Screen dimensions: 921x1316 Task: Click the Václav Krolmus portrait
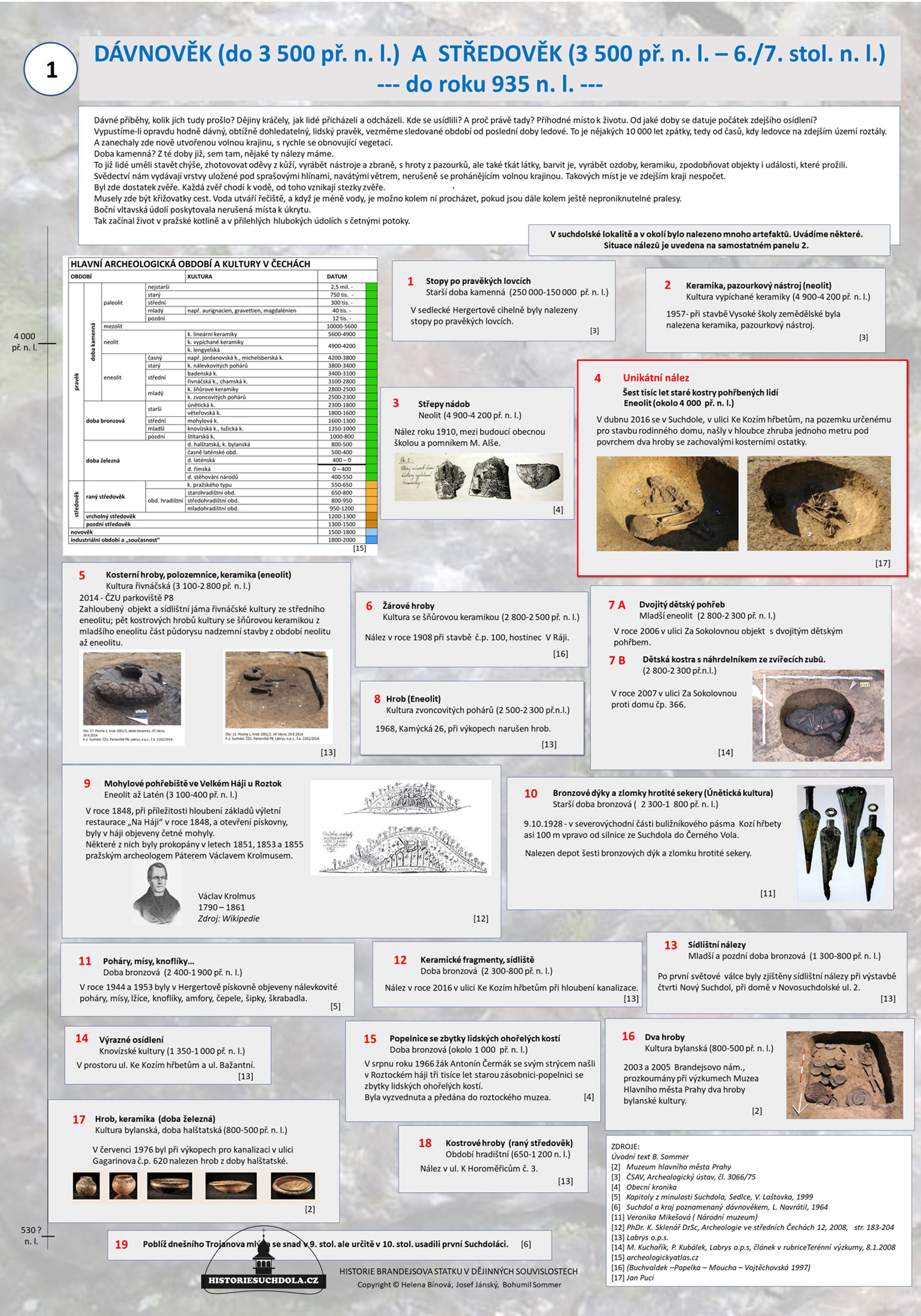click(x=157, y=893)
